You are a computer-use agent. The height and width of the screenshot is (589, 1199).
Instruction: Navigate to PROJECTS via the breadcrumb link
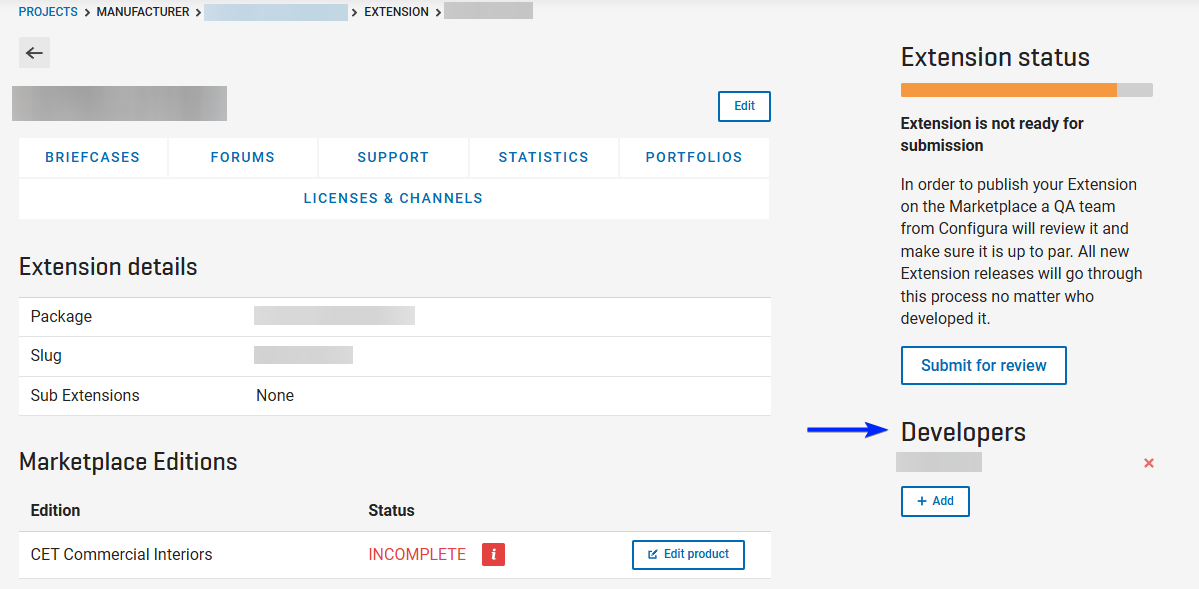pos(47,11)
